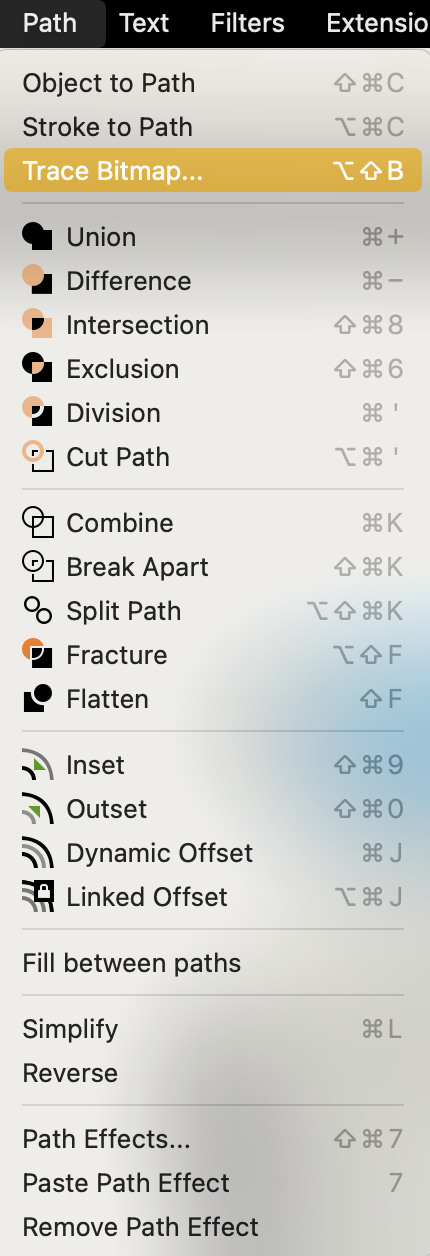
Task: Click the Union icon
Action: 37,237
